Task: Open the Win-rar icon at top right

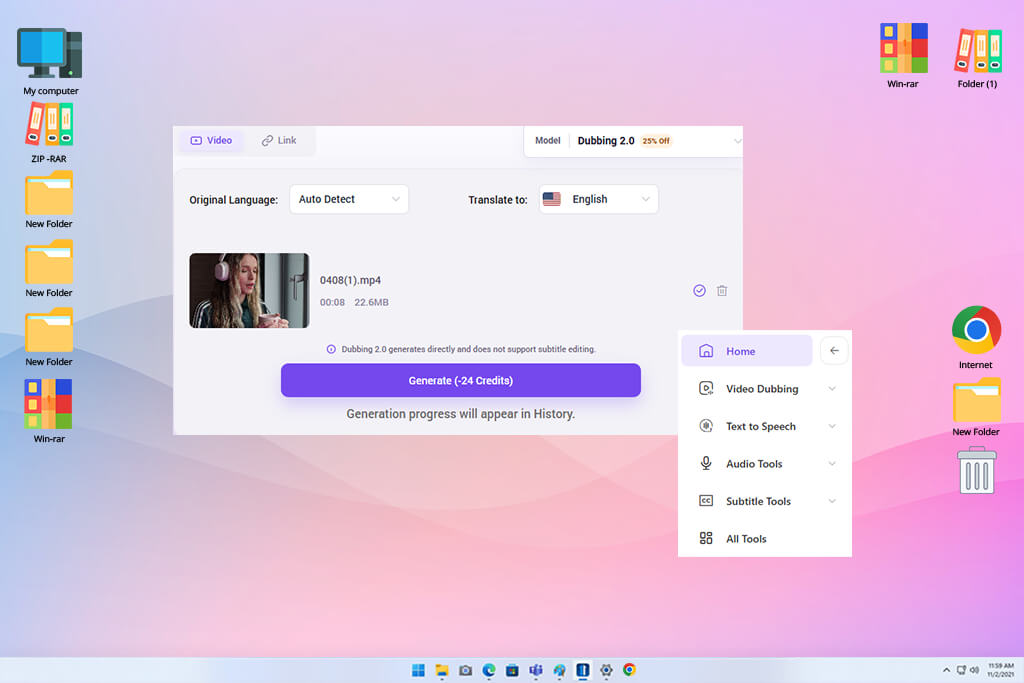Action: pos(903,56)
